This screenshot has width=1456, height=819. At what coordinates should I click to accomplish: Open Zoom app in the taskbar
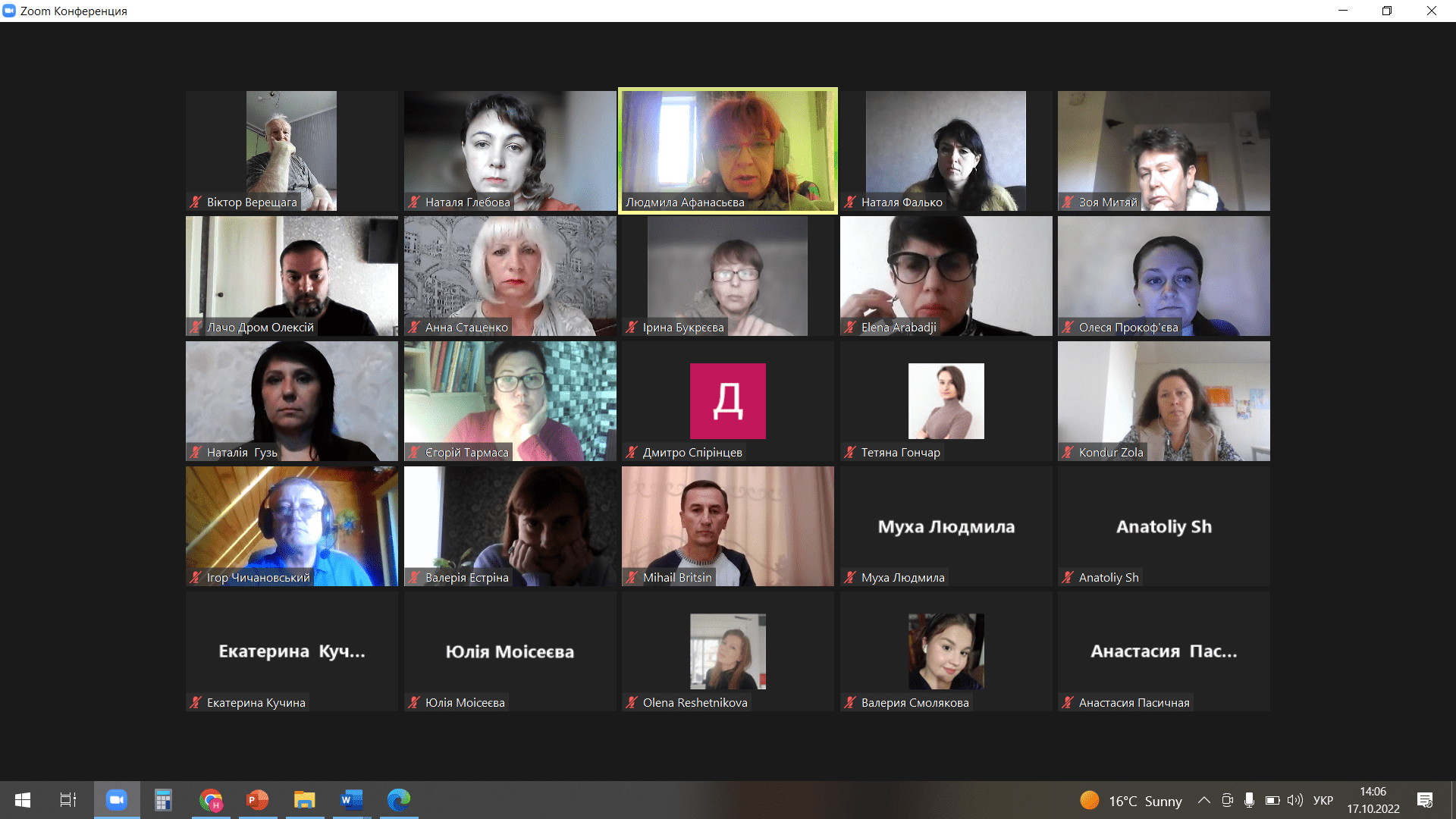click(116, 800)
